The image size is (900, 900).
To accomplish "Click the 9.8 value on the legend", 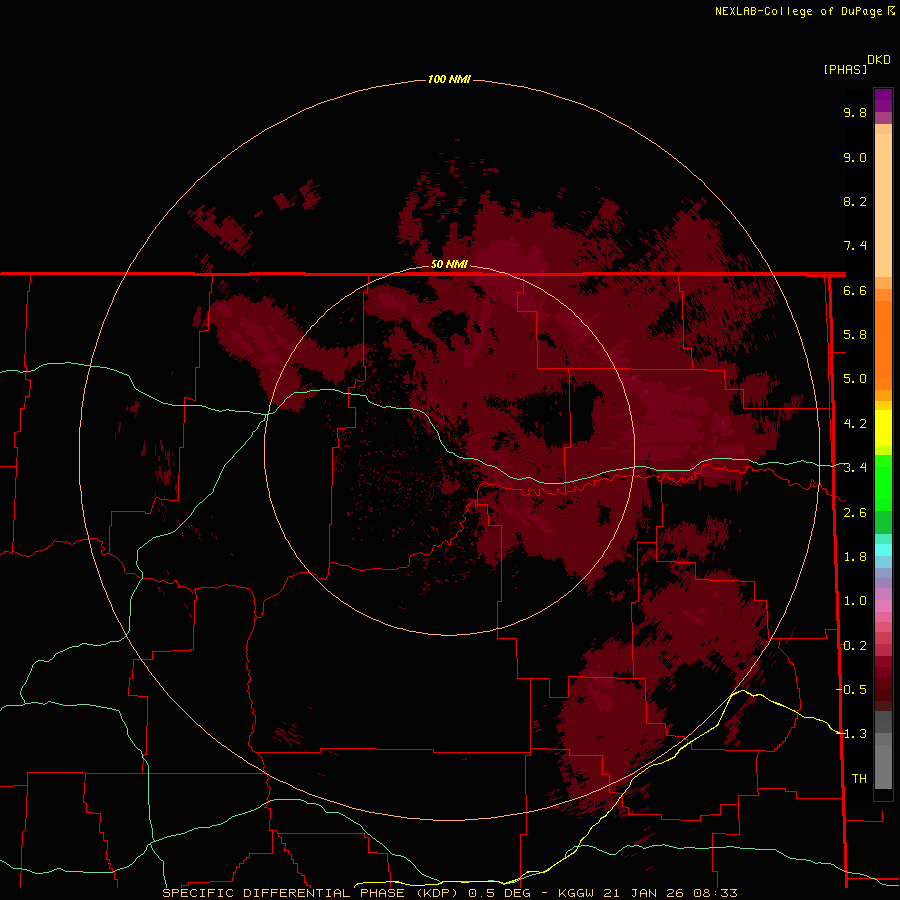I will click(x=855, y=112).
